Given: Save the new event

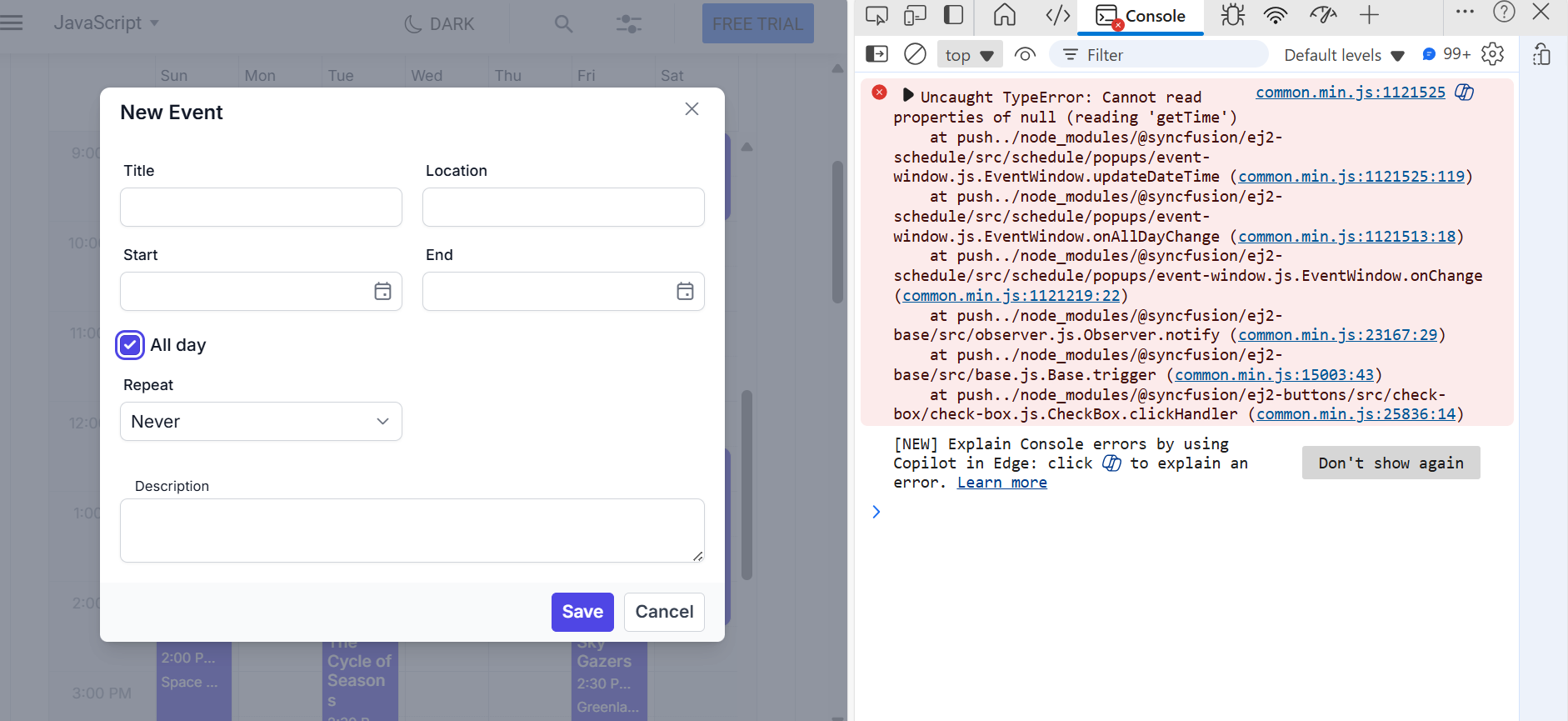Looking at the screenshot, I should click(582, 612).
